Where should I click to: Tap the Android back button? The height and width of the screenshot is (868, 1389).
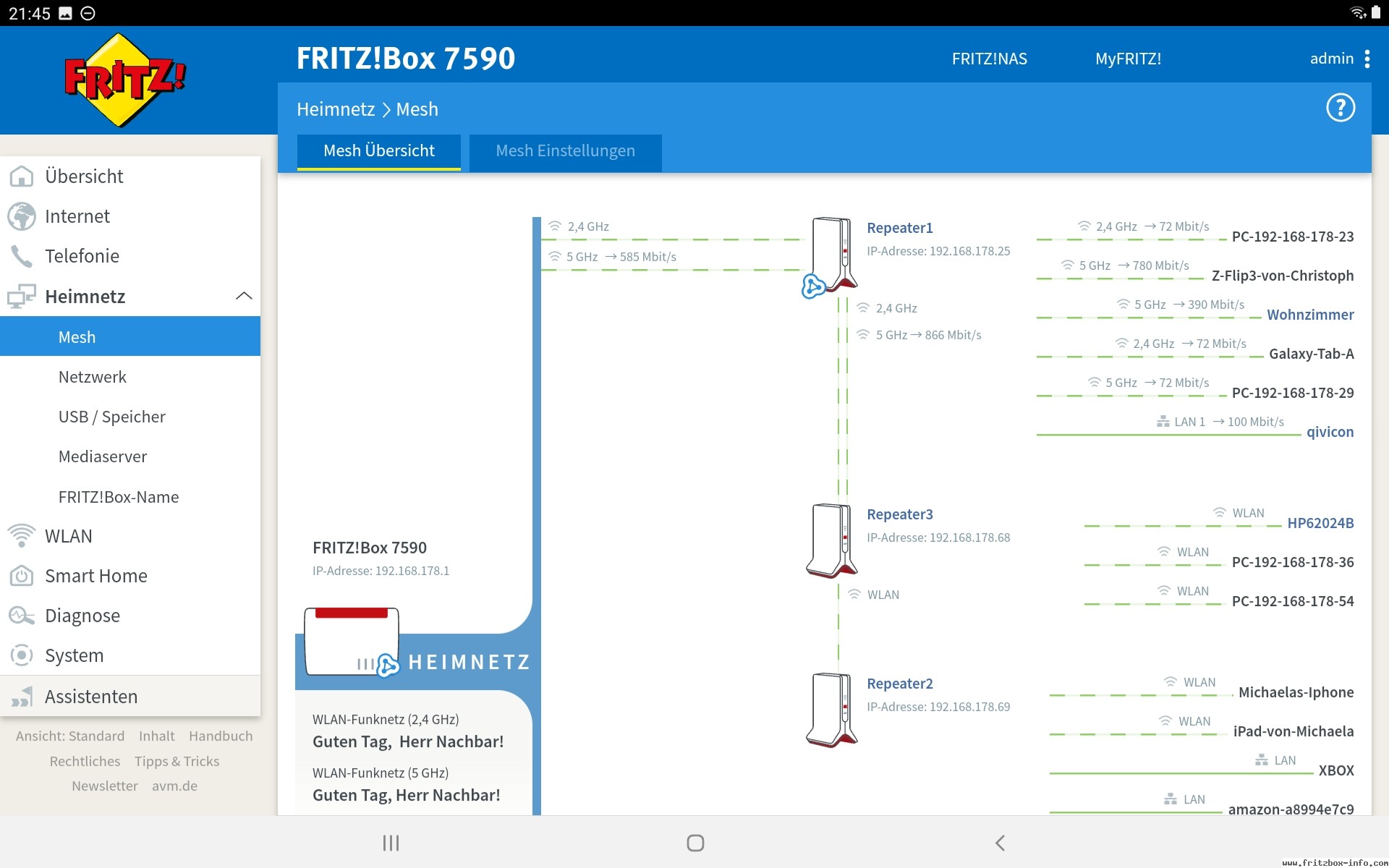click(x=1000, y=843)
